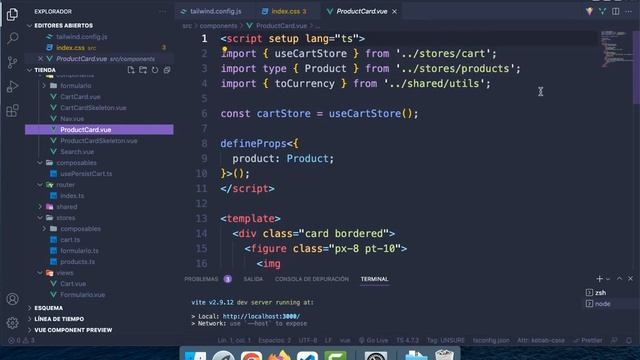
Task: Open the Search view in the activity bar
Action: coord(12,38)
